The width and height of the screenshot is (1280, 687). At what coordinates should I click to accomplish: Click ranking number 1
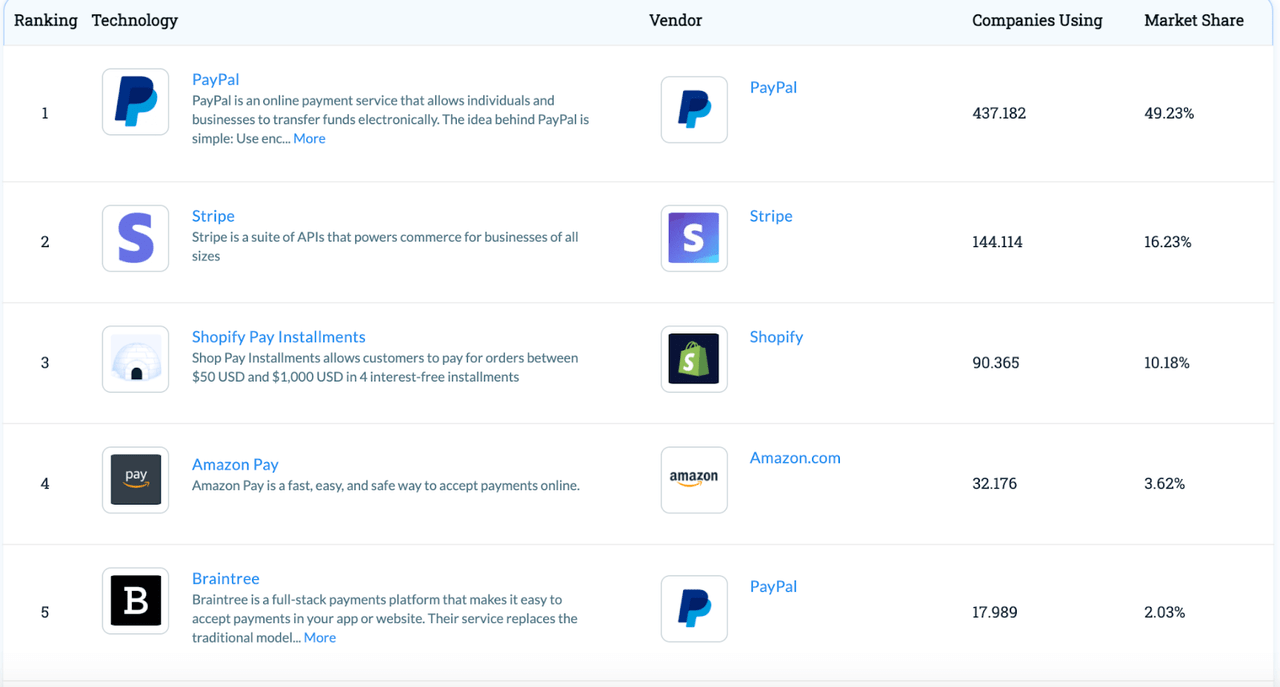coord(45,113)
